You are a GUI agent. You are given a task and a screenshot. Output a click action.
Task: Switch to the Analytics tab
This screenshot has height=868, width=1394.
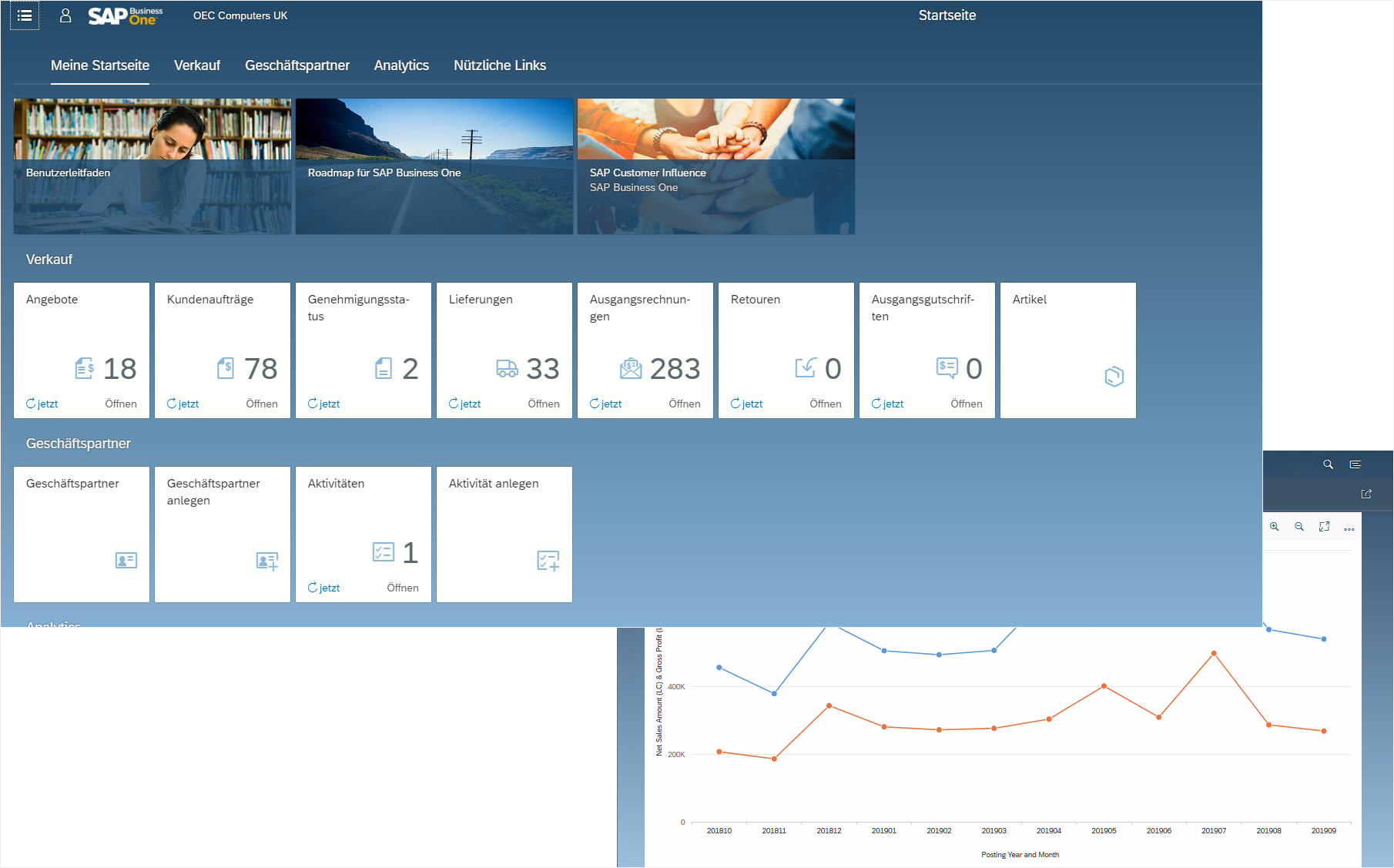coord(400,65)
